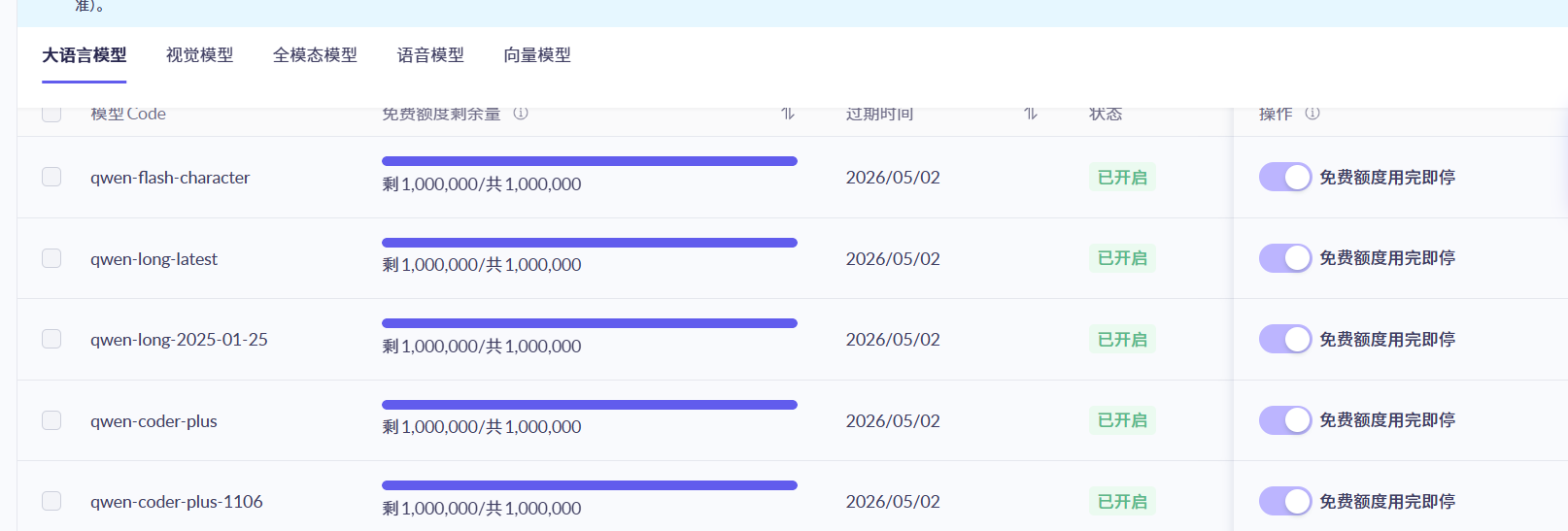The width and height of the screenshot is (1568, 531).
Task: Click the qwen-coder-plus quota progress bar
Action: click(x=590, y=405)
